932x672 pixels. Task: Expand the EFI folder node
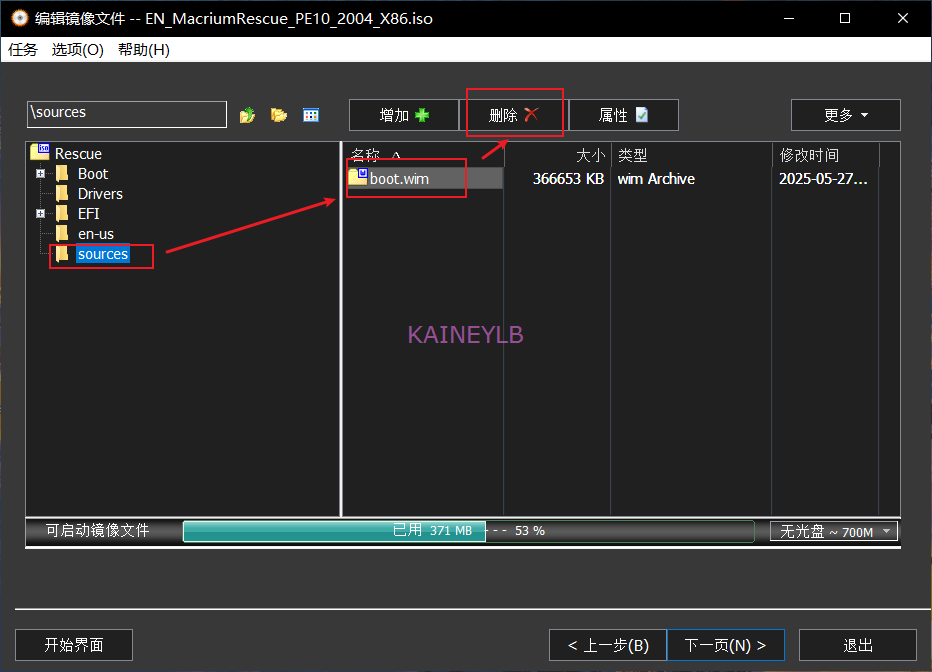pos(40,213)
